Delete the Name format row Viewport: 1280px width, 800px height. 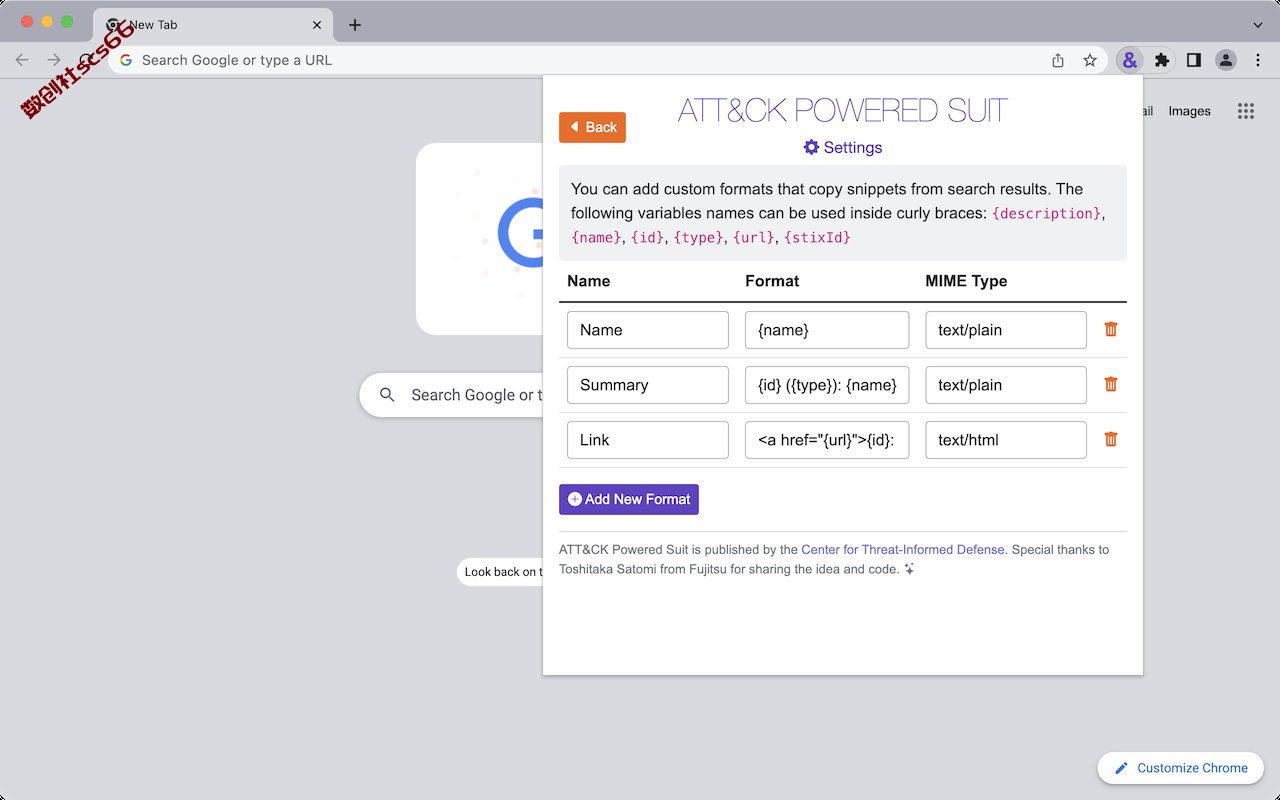[1111, 329]
